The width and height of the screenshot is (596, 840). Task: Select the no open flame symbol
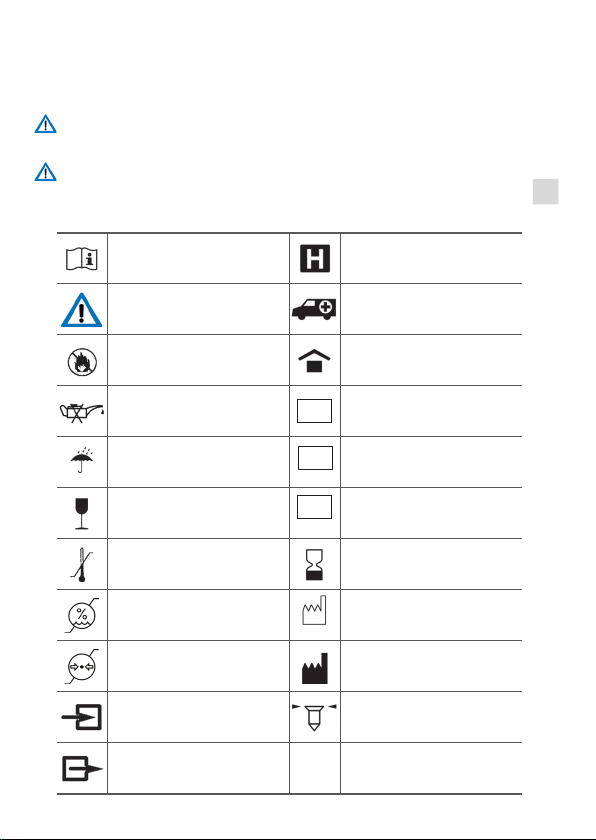click(82, 362)
